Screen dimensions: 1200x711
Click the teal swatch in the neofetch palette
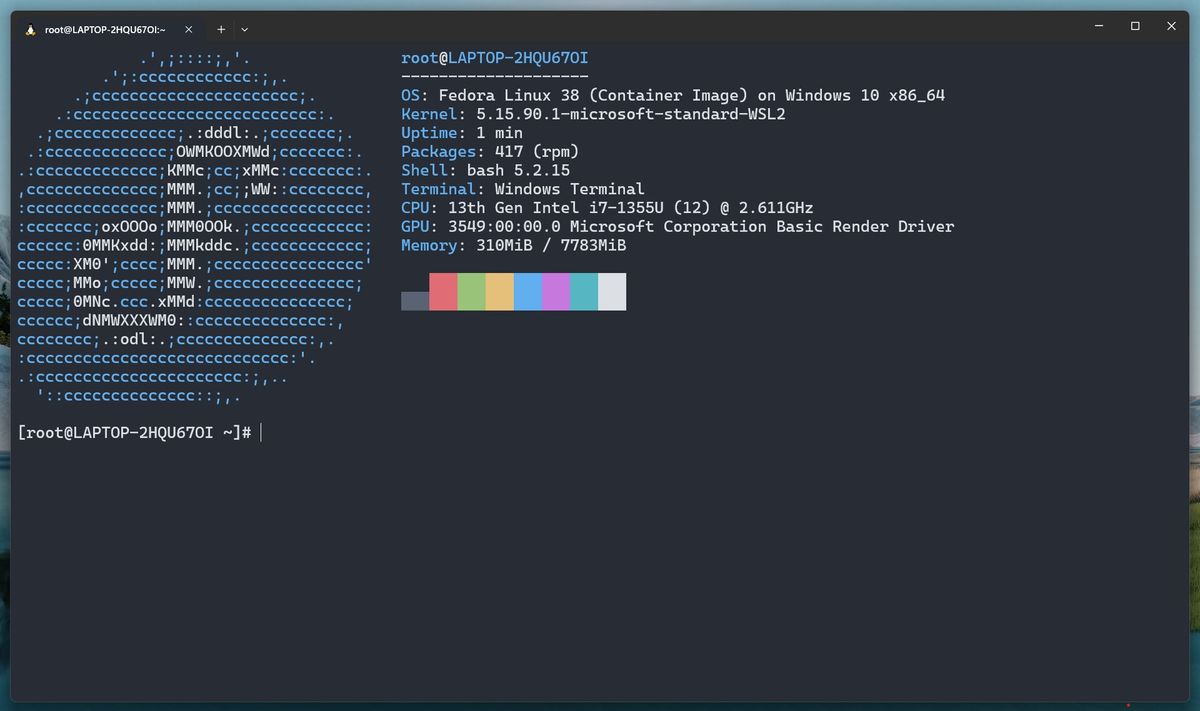click(582, 291)
